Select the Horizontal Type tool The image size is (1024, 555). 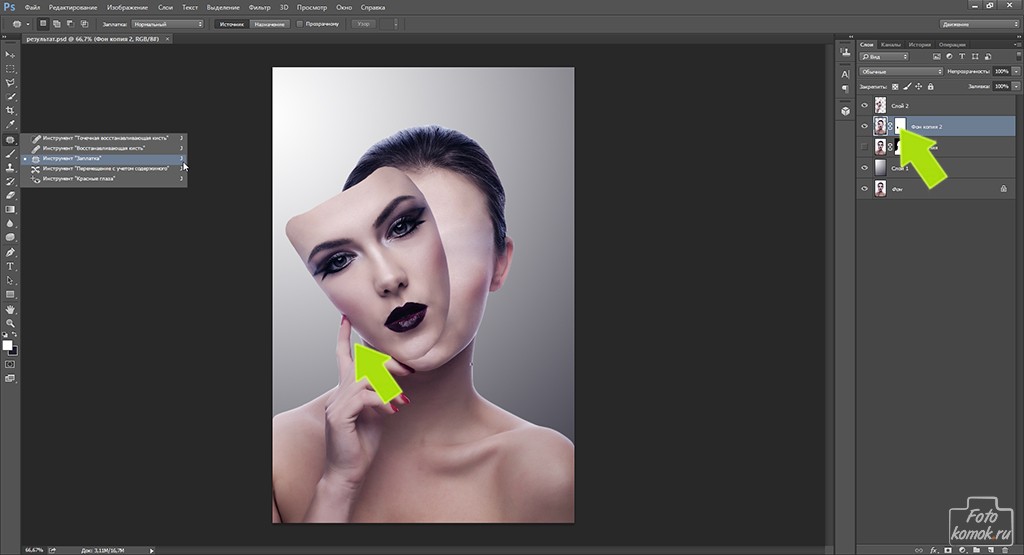tap(10, 266)
